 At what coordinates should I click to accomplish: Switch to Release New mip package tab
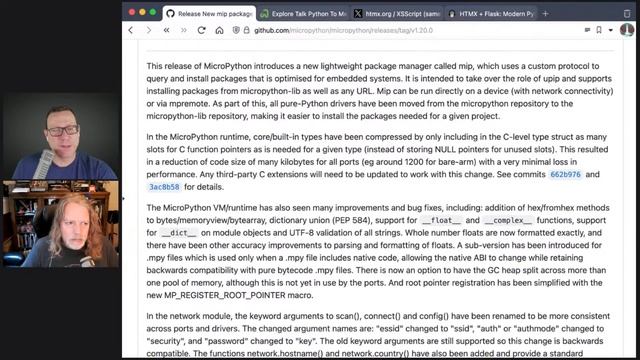(x=210, y=14)
